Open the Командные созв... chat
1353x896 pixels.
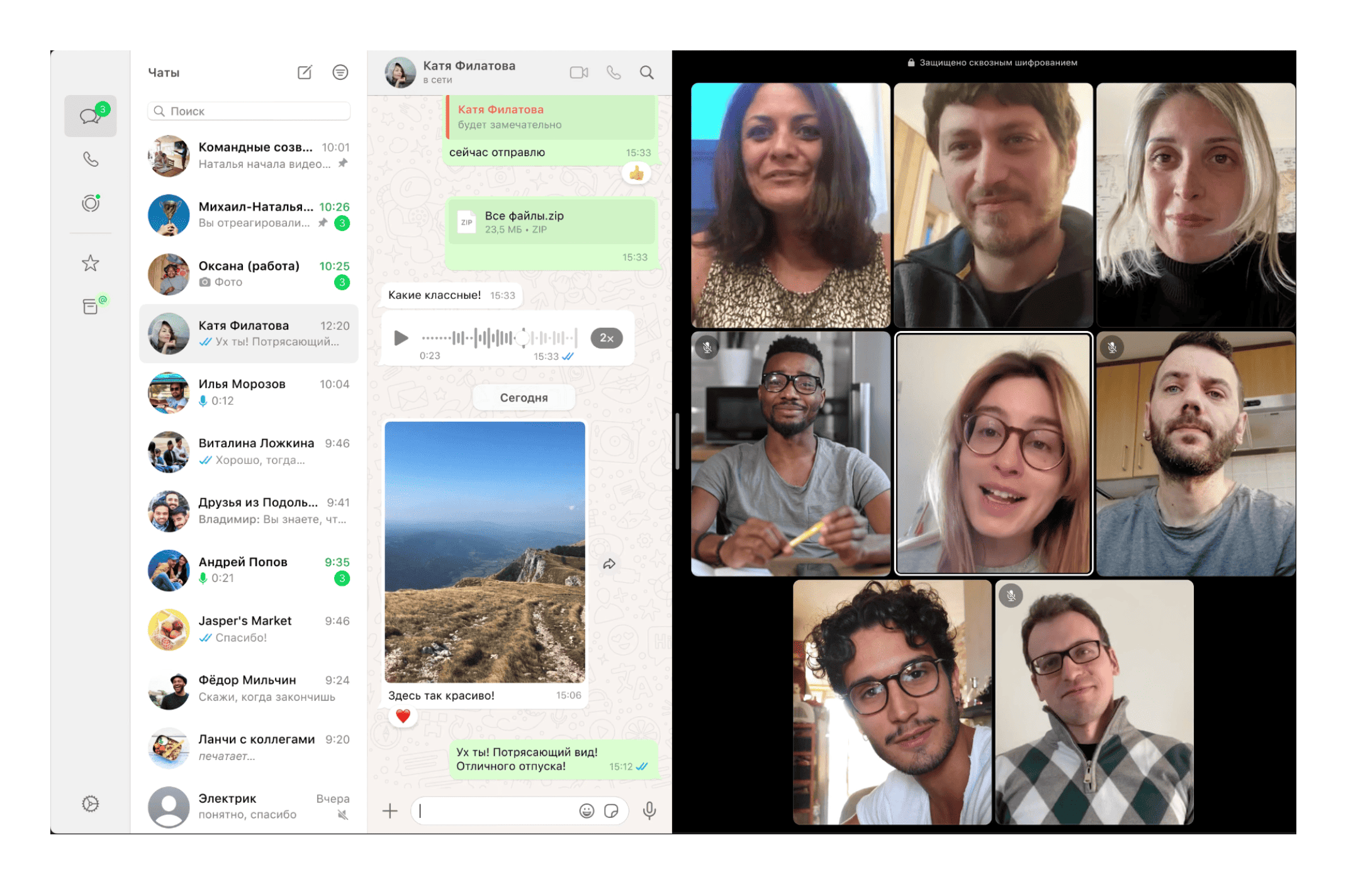[249, 155]
